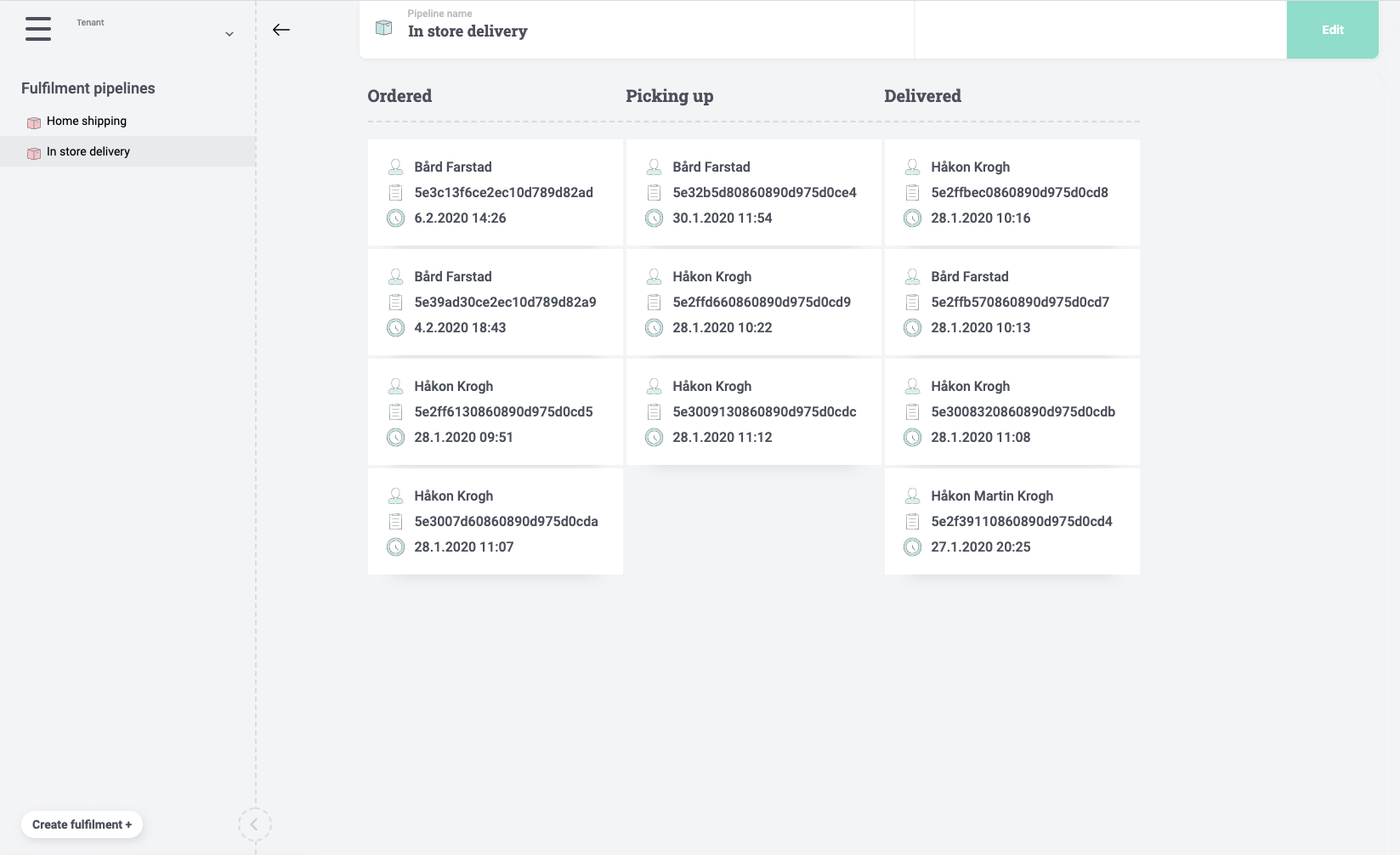Click person icon on card dated 28.1.2020 11:12
The image size is (1400, 855).
[x=655, y=386]
